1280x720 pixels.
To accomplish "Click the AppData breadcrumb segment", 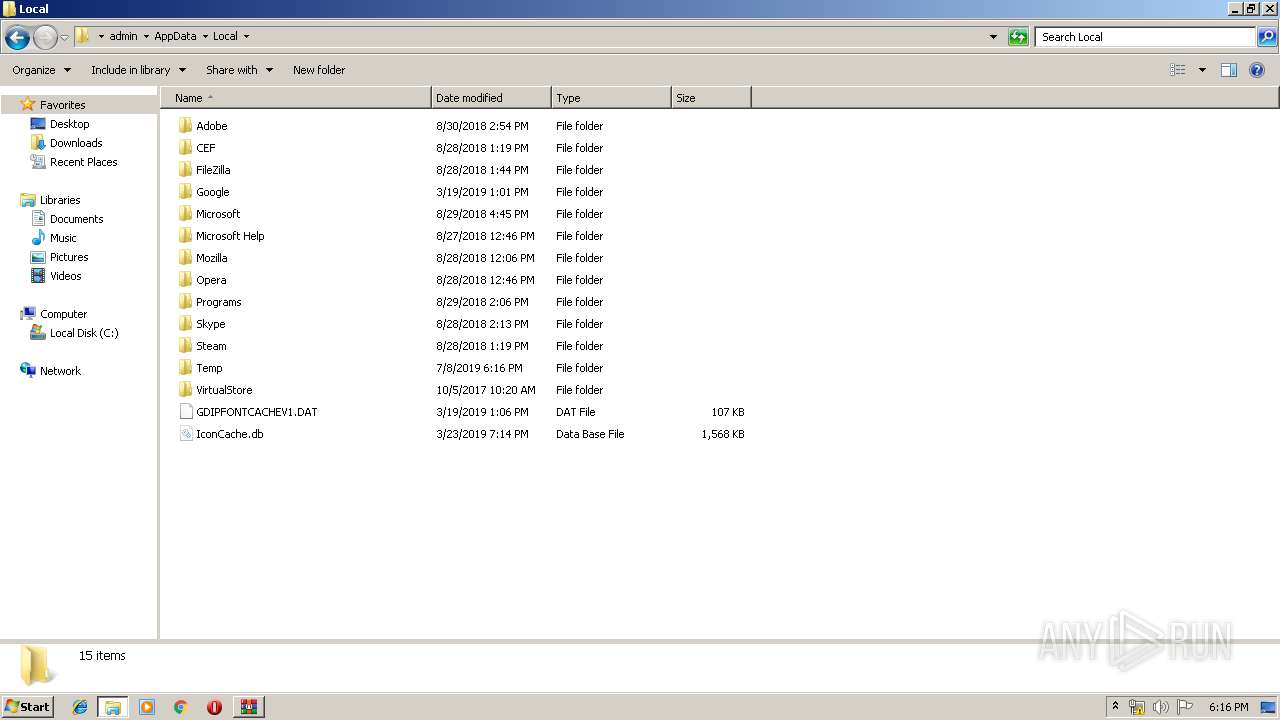I will point(175,37).
